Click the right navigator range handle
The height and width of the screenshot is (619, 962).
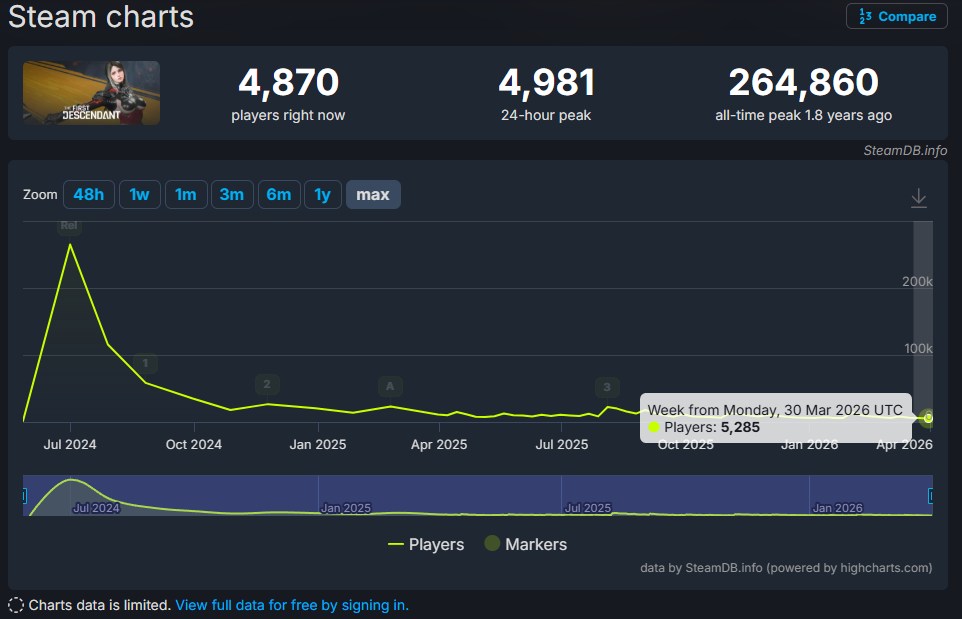tap(931, 495)
